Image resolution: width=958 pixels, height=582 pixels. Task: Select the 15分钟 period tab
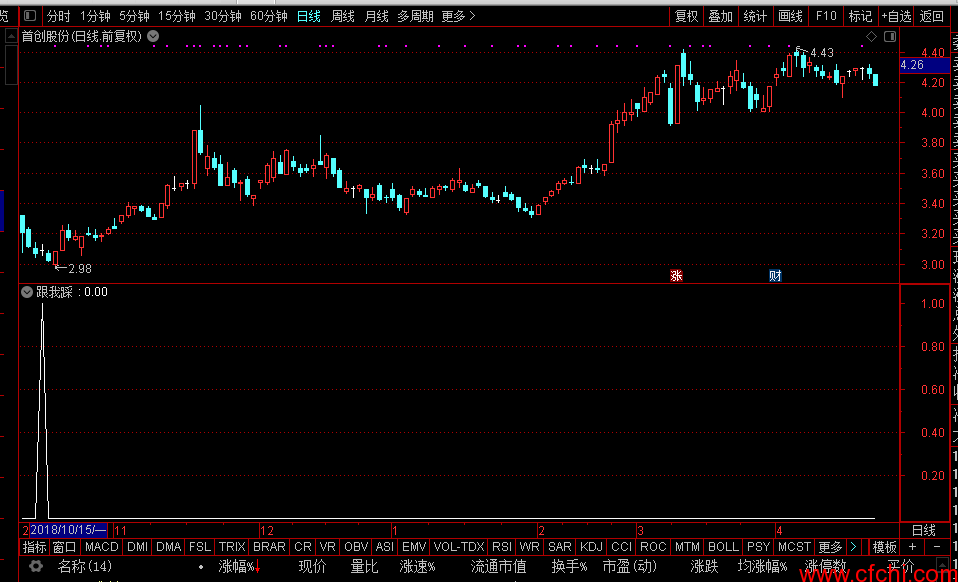177,16
